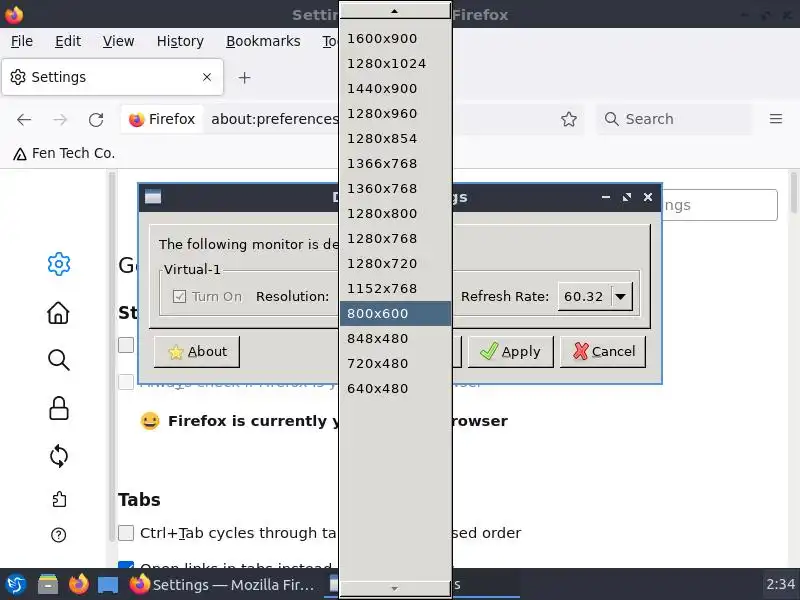Open the Firefox hamburger application menu
The width and height of the screenshot is (800, 600).
[776, 119]
